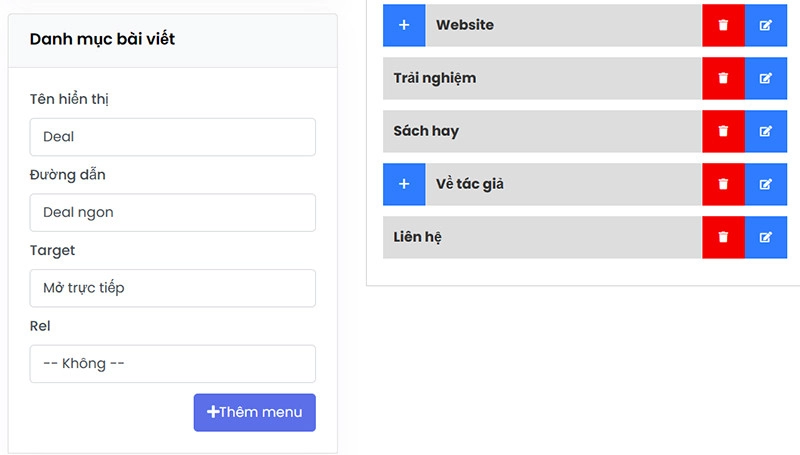
Task: Edit the Về tác giả menu item
Action: [766, 184]
